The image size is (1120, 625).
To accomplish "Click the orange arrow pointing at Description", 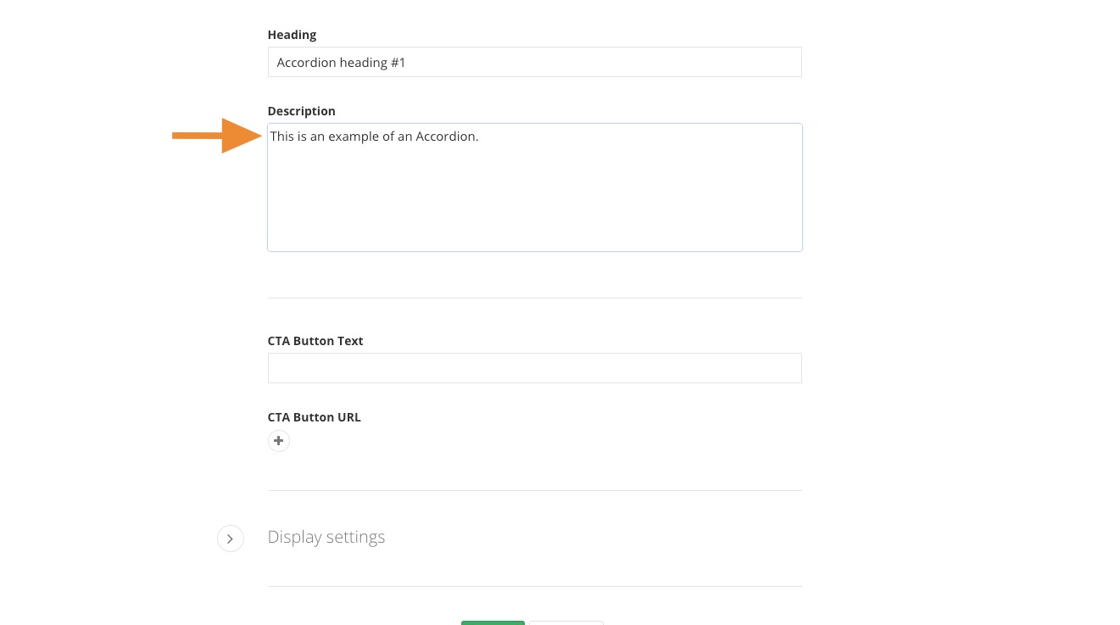I will [217, 135].
